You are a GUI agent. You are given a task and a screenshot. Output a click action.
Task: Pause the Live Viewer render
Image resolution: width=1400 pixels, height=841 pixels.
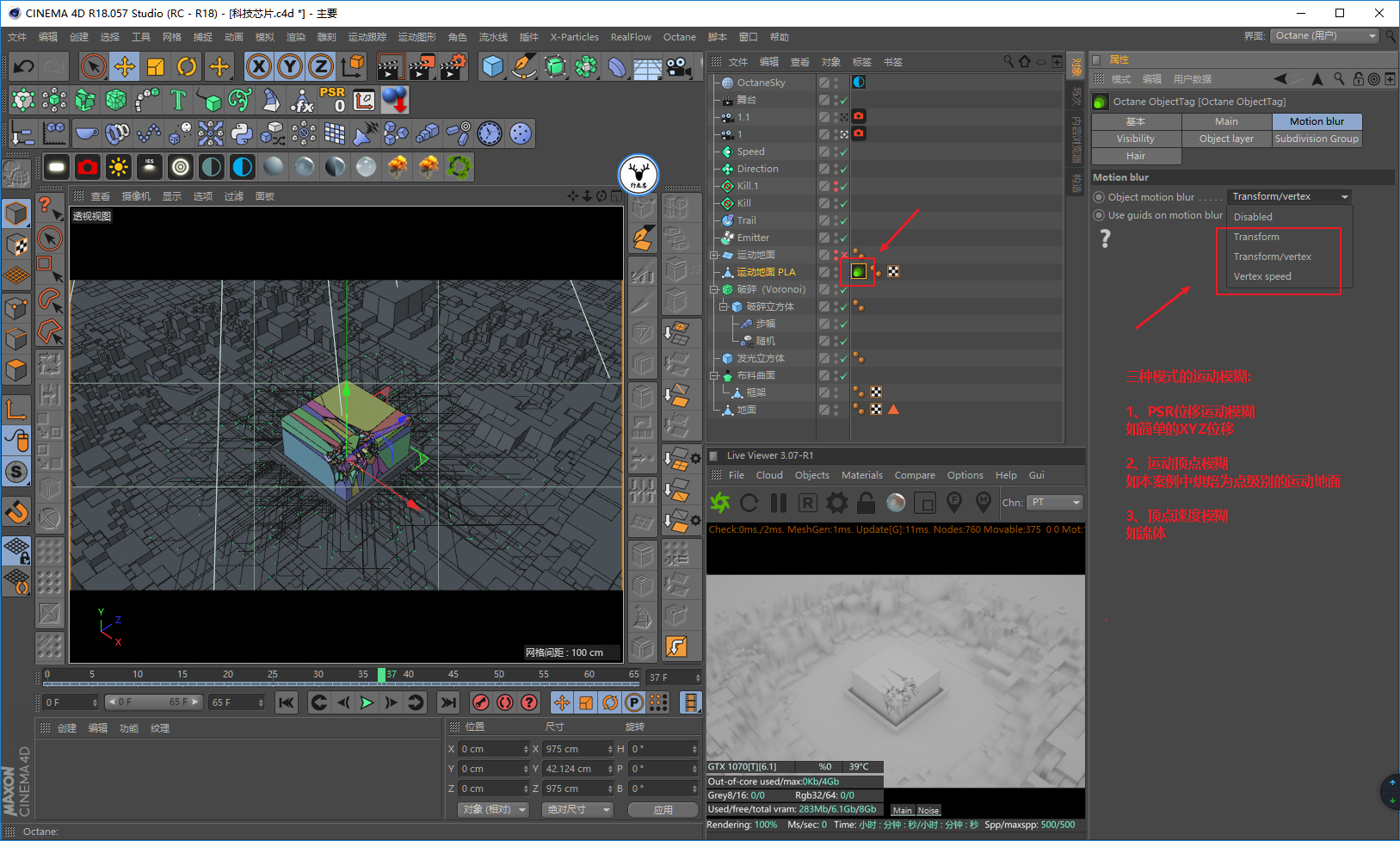point(779,503)
